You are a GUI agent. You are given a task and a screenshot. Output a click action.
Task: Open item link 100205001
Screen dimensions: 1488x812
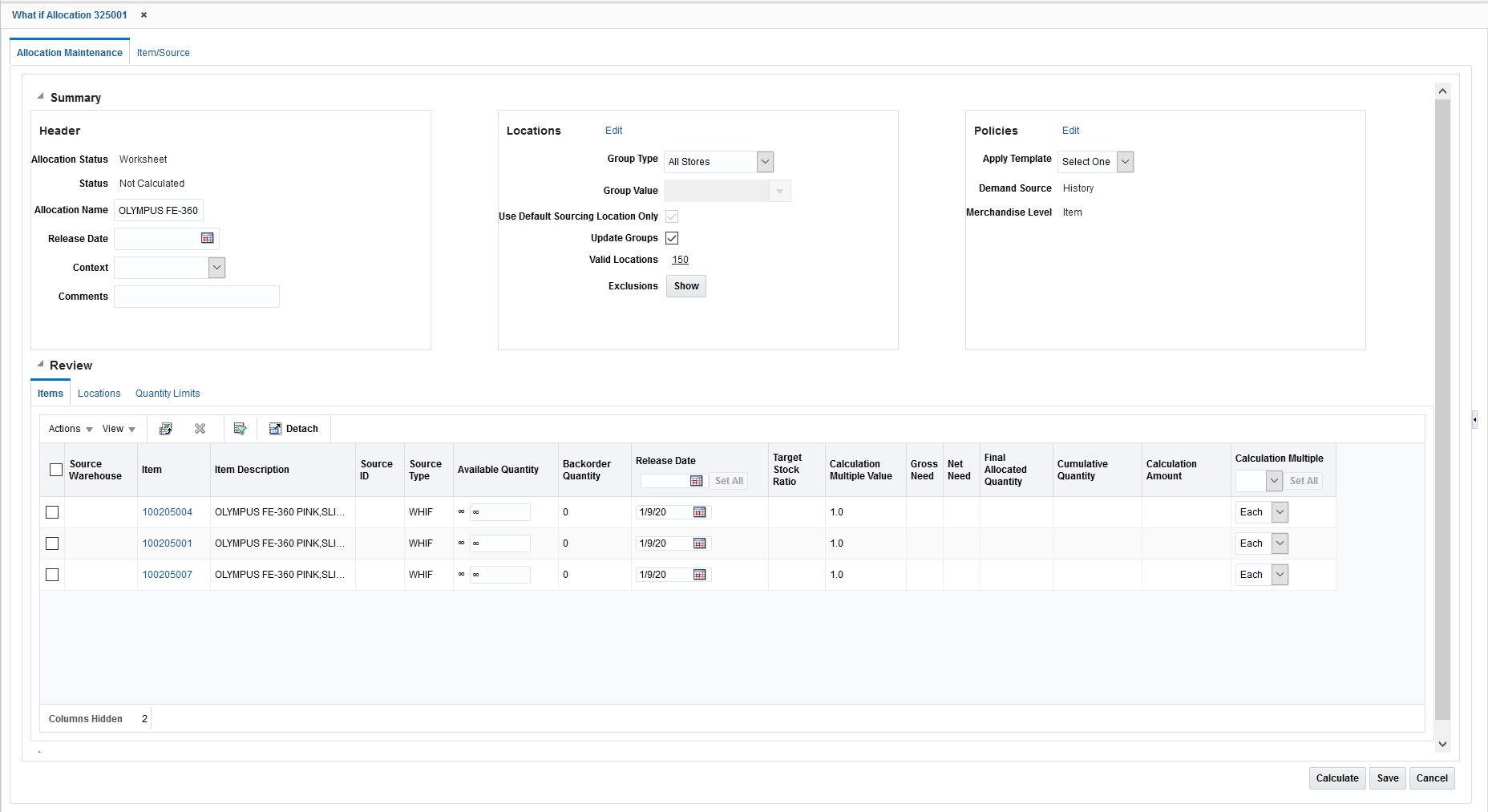pos(168,543)
